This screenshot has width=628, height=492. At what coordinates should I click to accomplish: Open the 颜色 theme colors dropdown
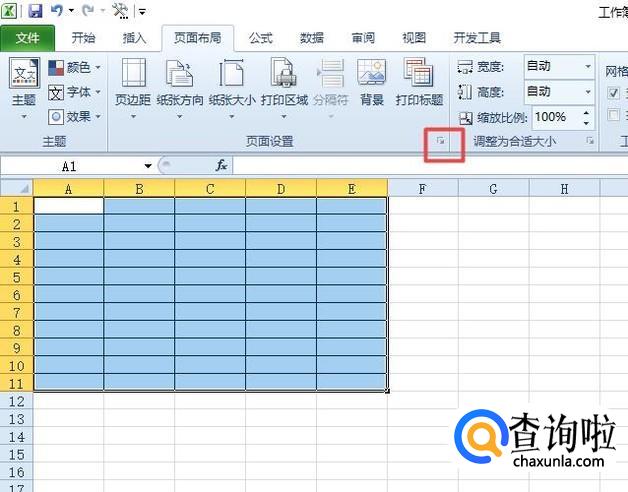(74, 68)
